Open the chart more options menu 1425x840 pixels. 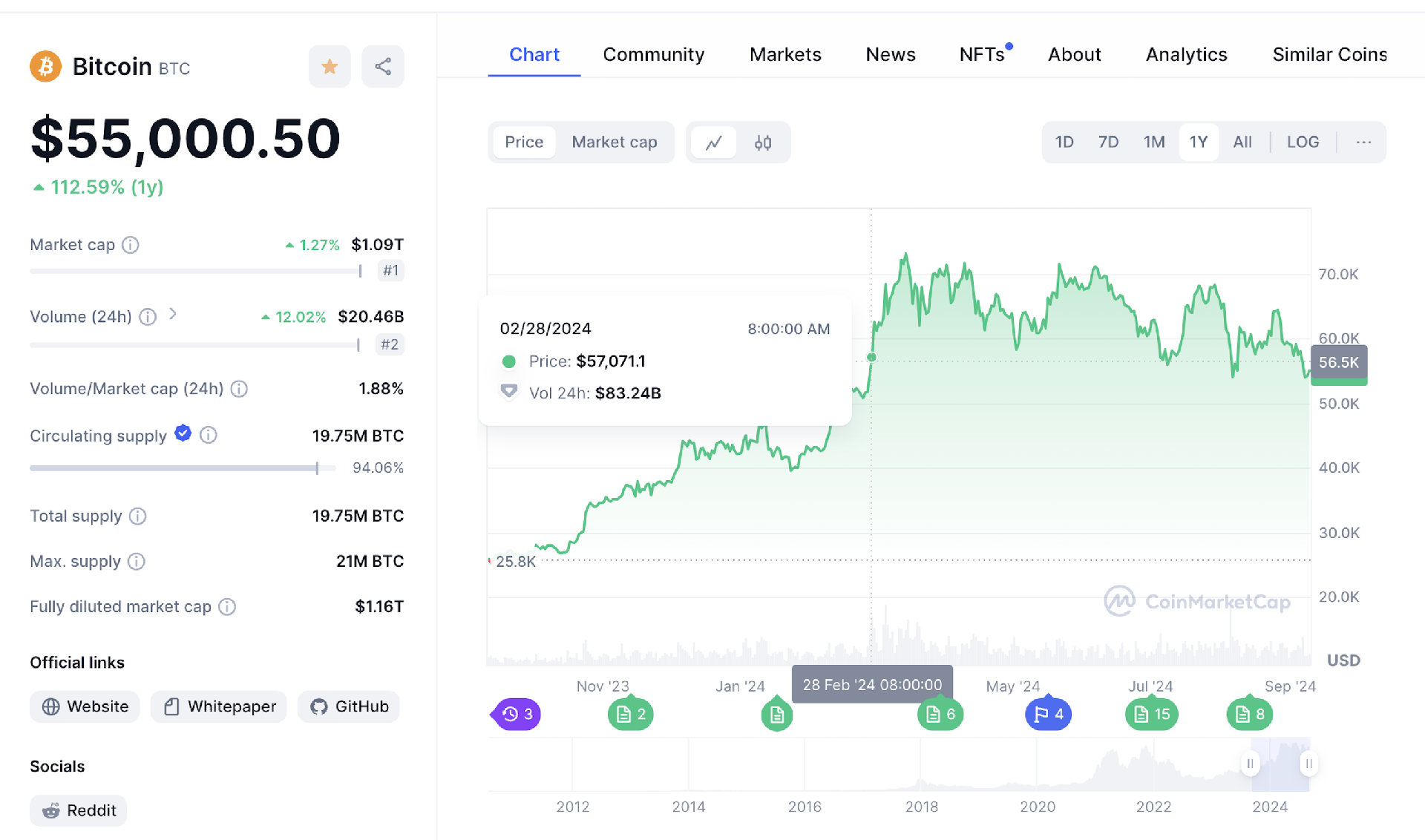[1363, 142]
